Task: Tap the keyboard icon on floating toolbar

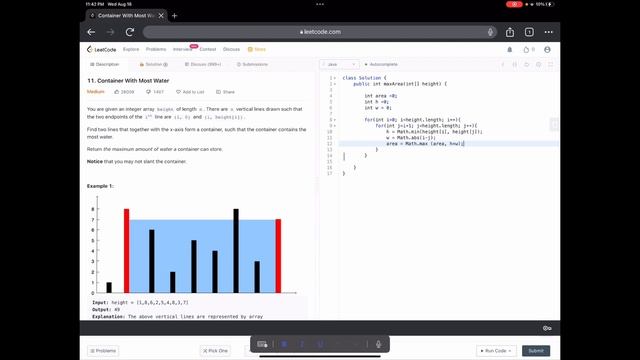Action: click(262, 344)
